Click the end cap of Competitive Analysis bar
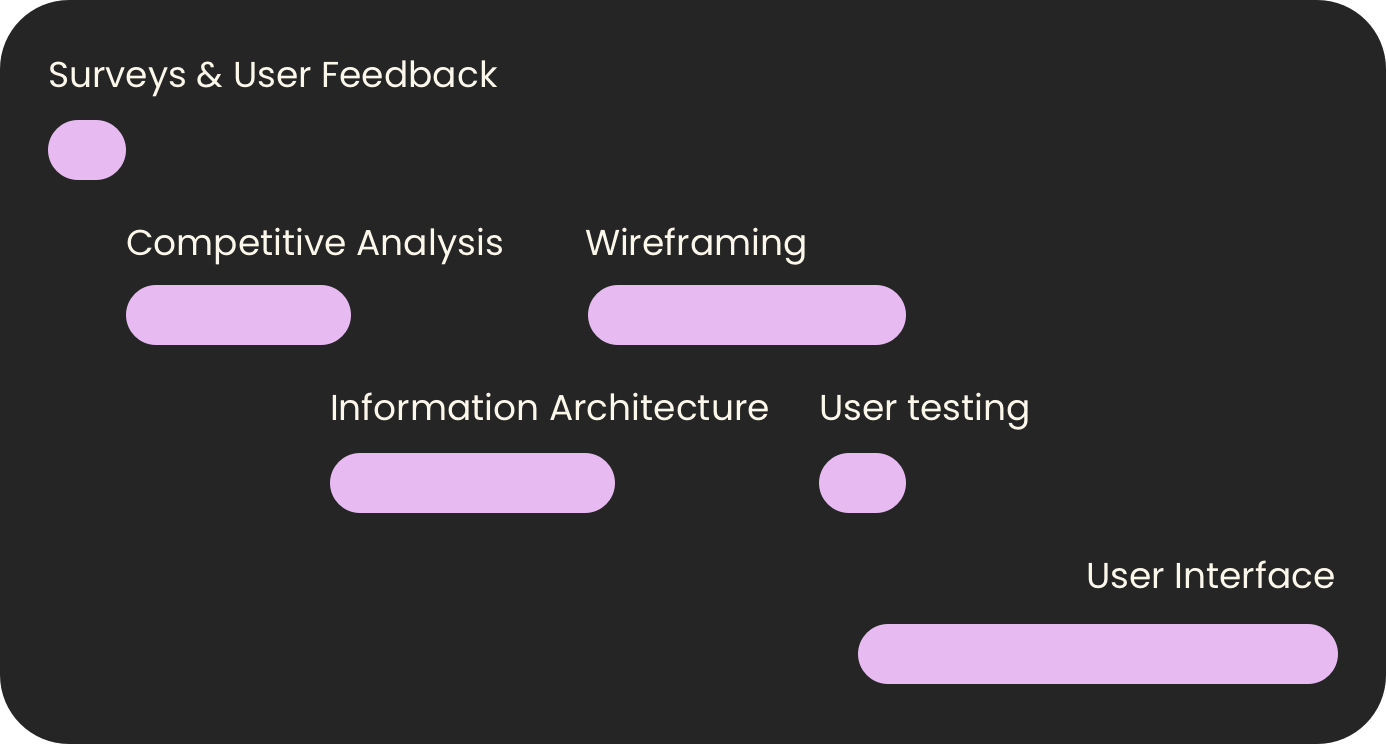Screen dimensions: 1386x744 pyautogui.click(x=336, y=315)
